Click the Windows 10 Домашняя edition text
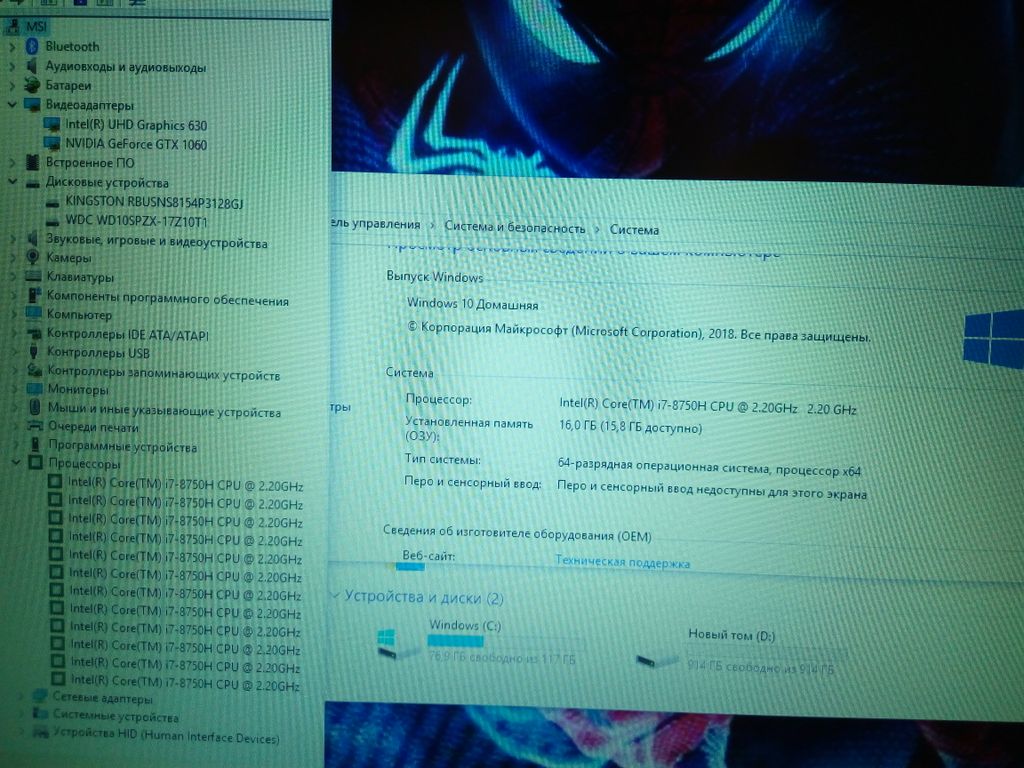Screen dimensions: 1024x768 pos(472,304)
